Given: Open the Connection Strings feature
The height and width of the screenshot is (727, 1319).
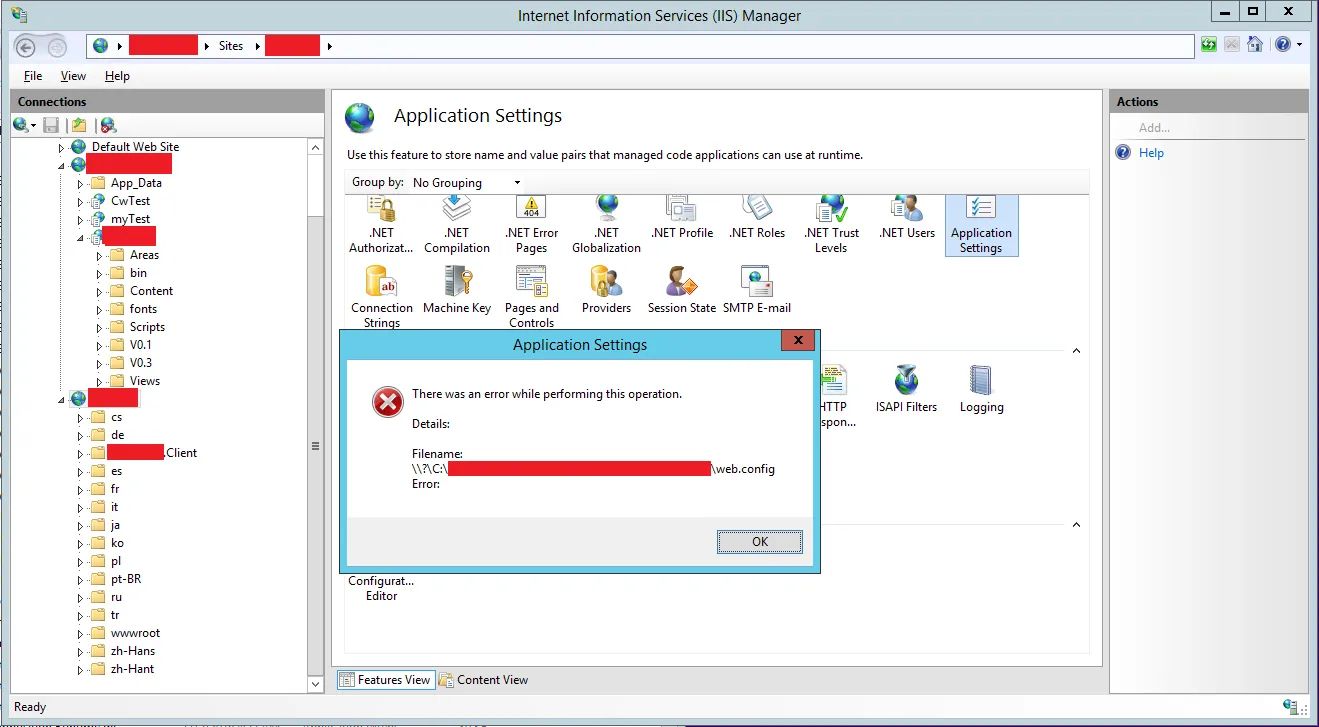Looking at the screenshot, I should click(382, 297).
